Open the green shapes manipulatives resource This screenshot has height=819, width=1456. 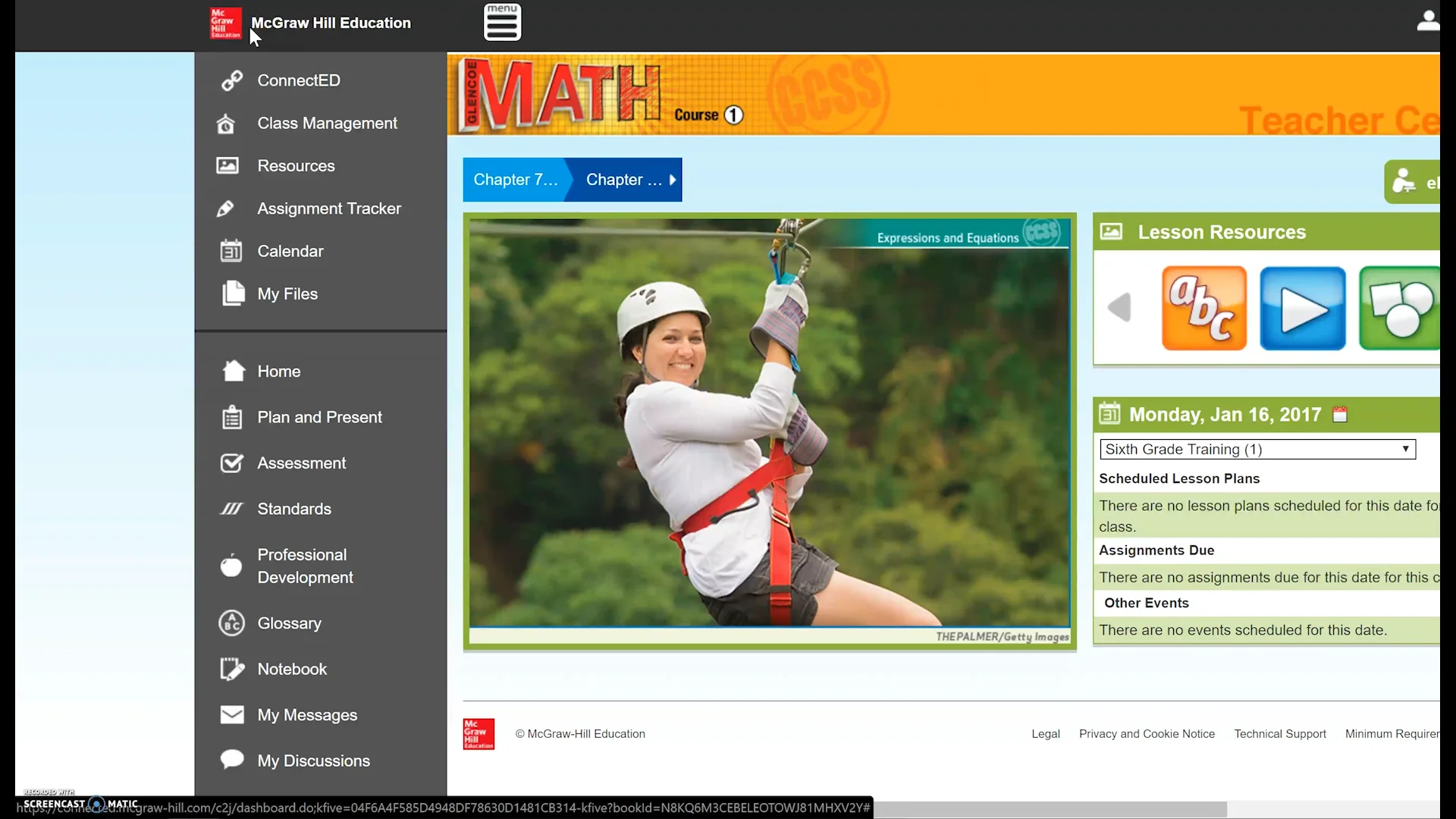(x=1400, y=308)
